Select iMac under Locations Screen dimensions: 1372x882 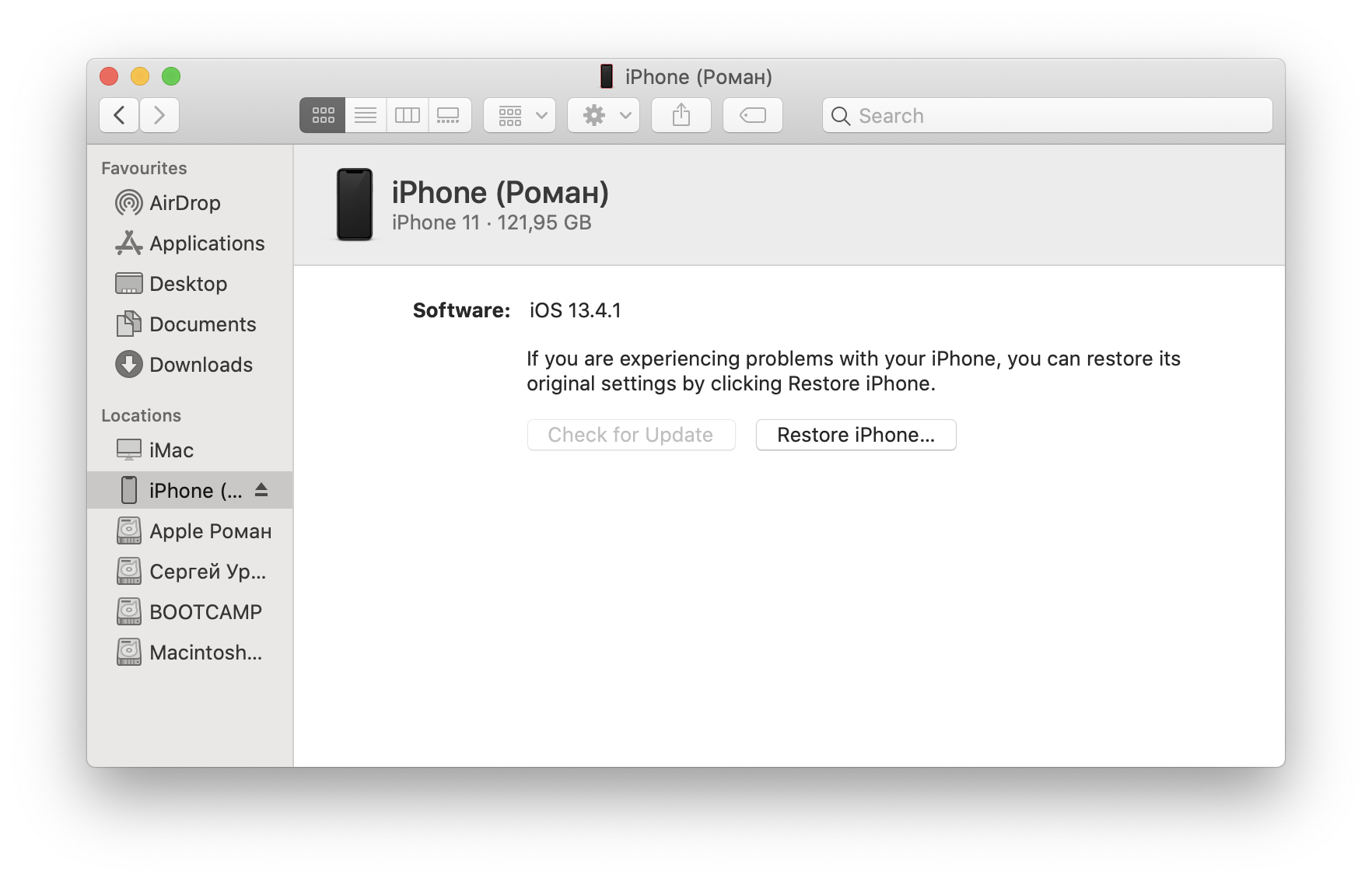pyautogui.click(x=190, y=450)
